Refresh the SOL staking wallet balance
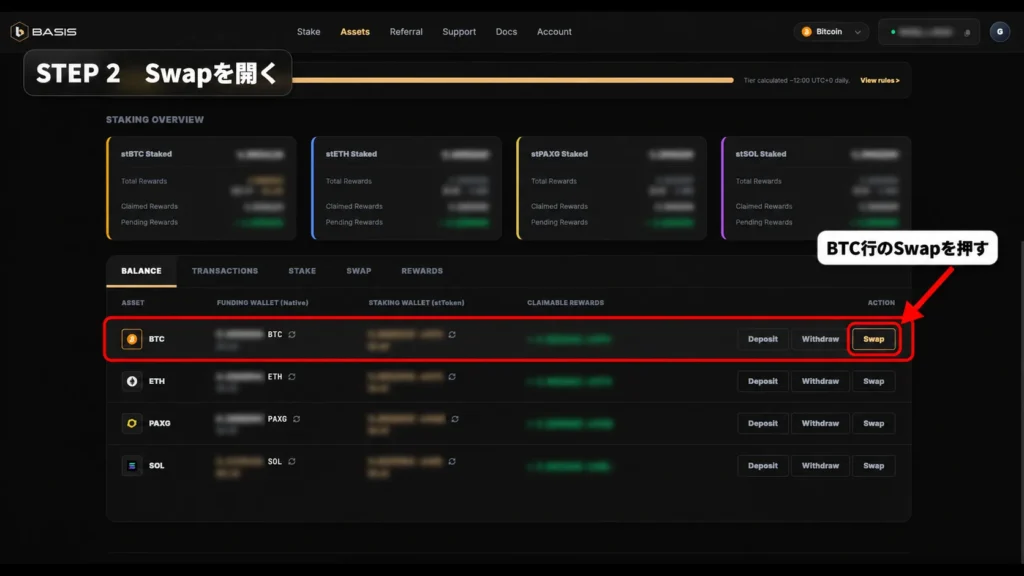 click(452, 462)
